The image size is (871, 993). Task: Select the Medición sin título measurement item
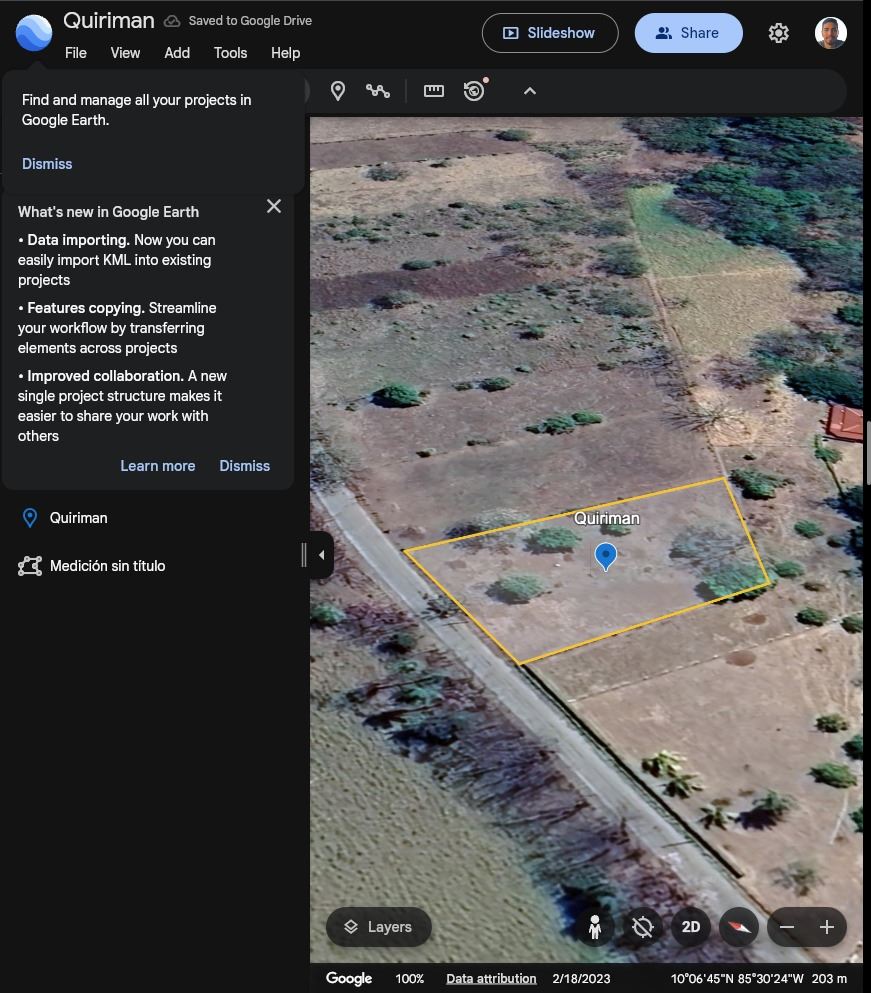(x=108, y=566)
